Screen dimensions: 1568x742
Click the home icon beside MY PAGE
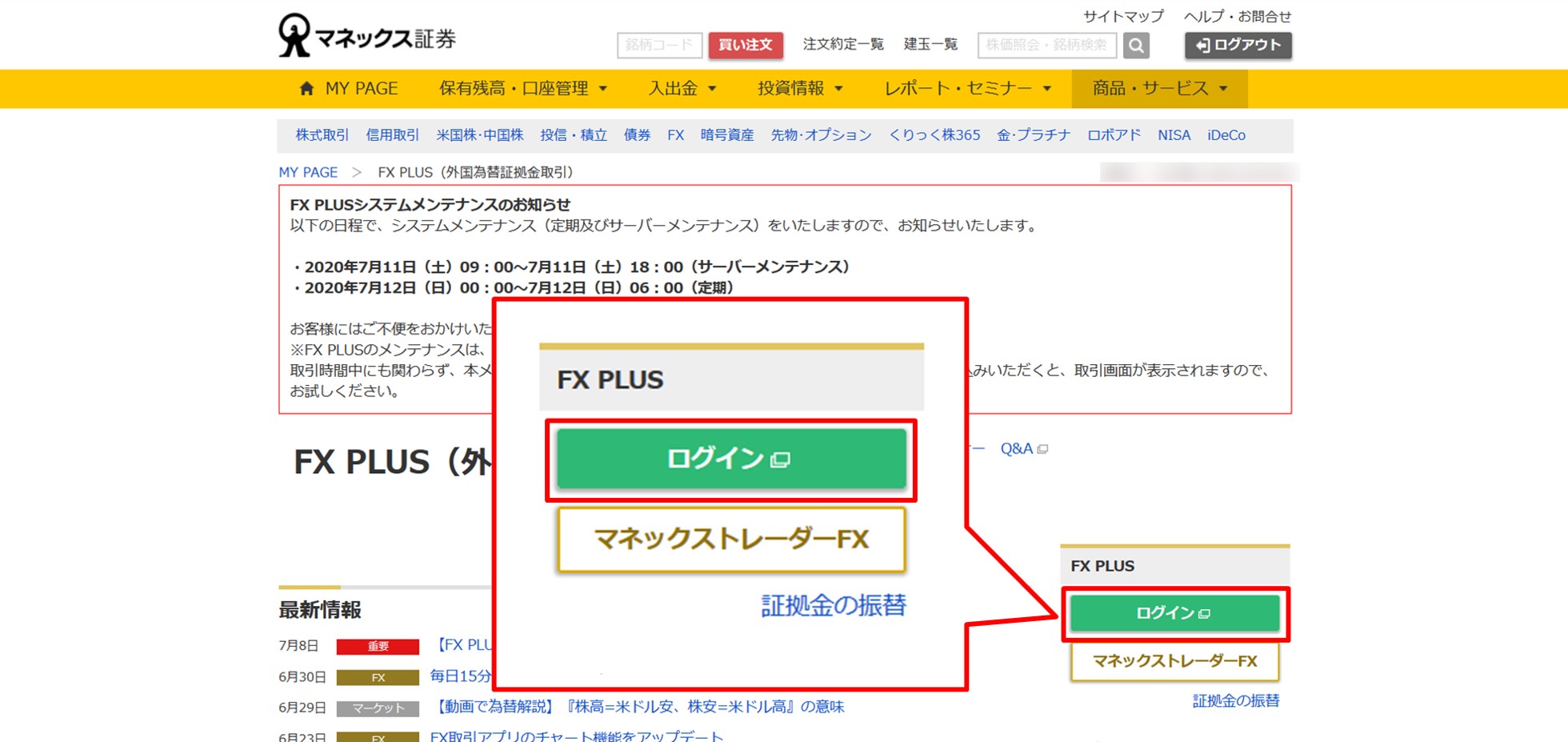[x=306, y=89]
